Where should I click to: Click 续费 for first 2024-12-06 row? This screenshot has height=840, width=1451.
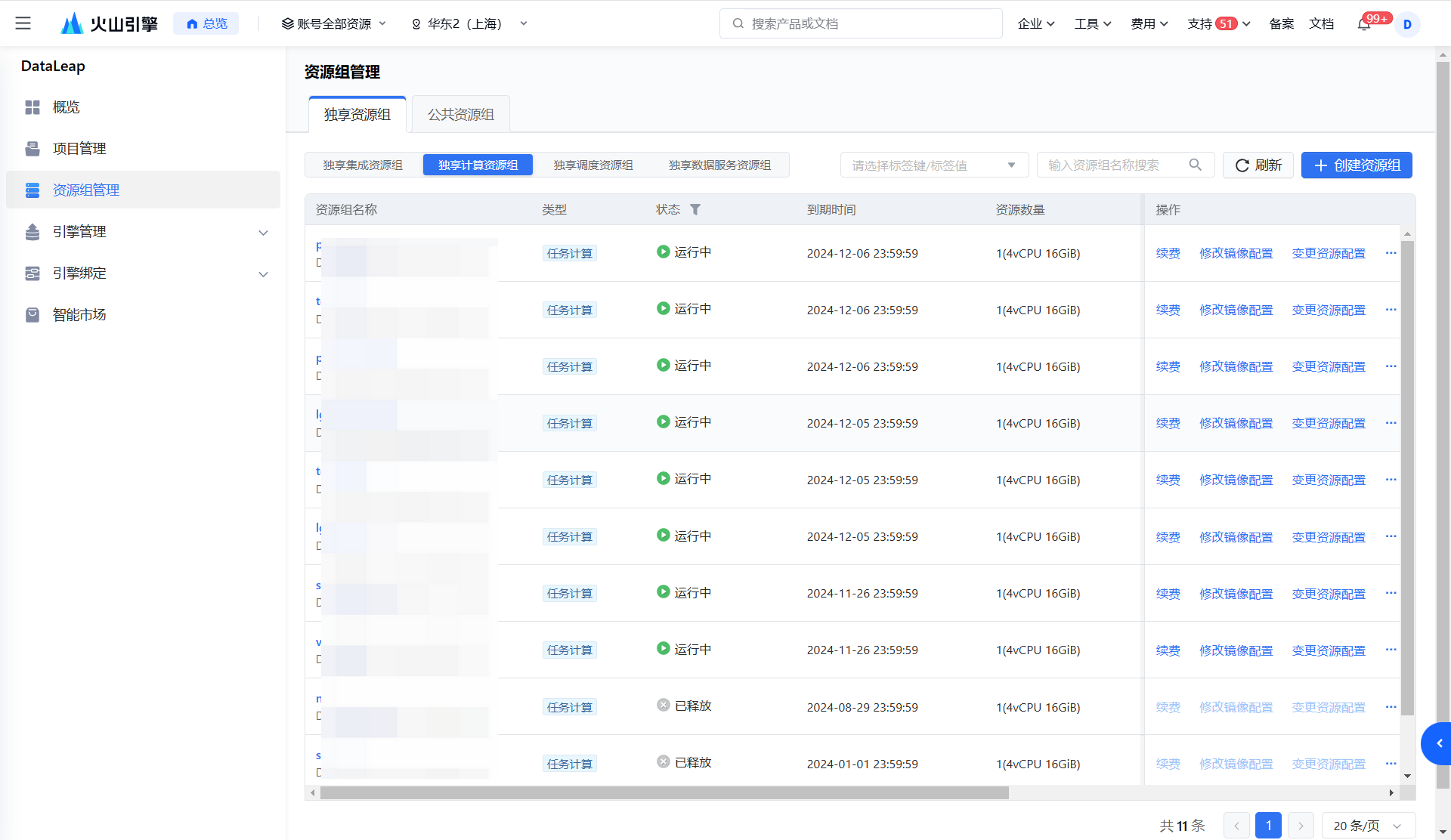pos(1168,253)
